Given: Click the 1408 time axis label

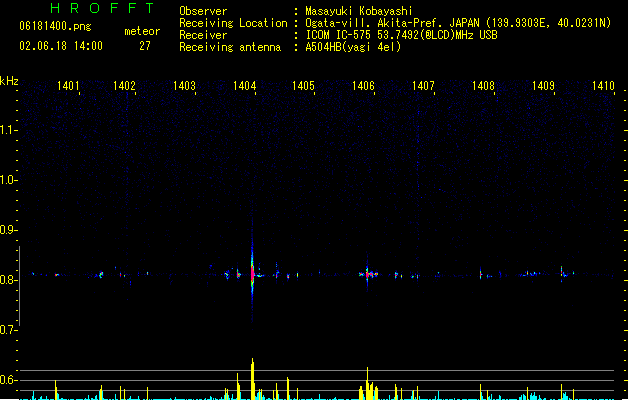Looking at the screenshot, I should [483, 85].
